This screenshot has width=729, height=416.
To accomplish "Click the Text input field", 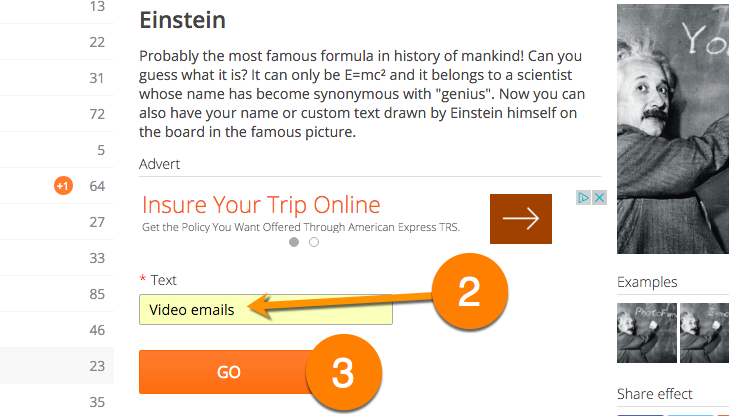I will [x=265, y=310].
